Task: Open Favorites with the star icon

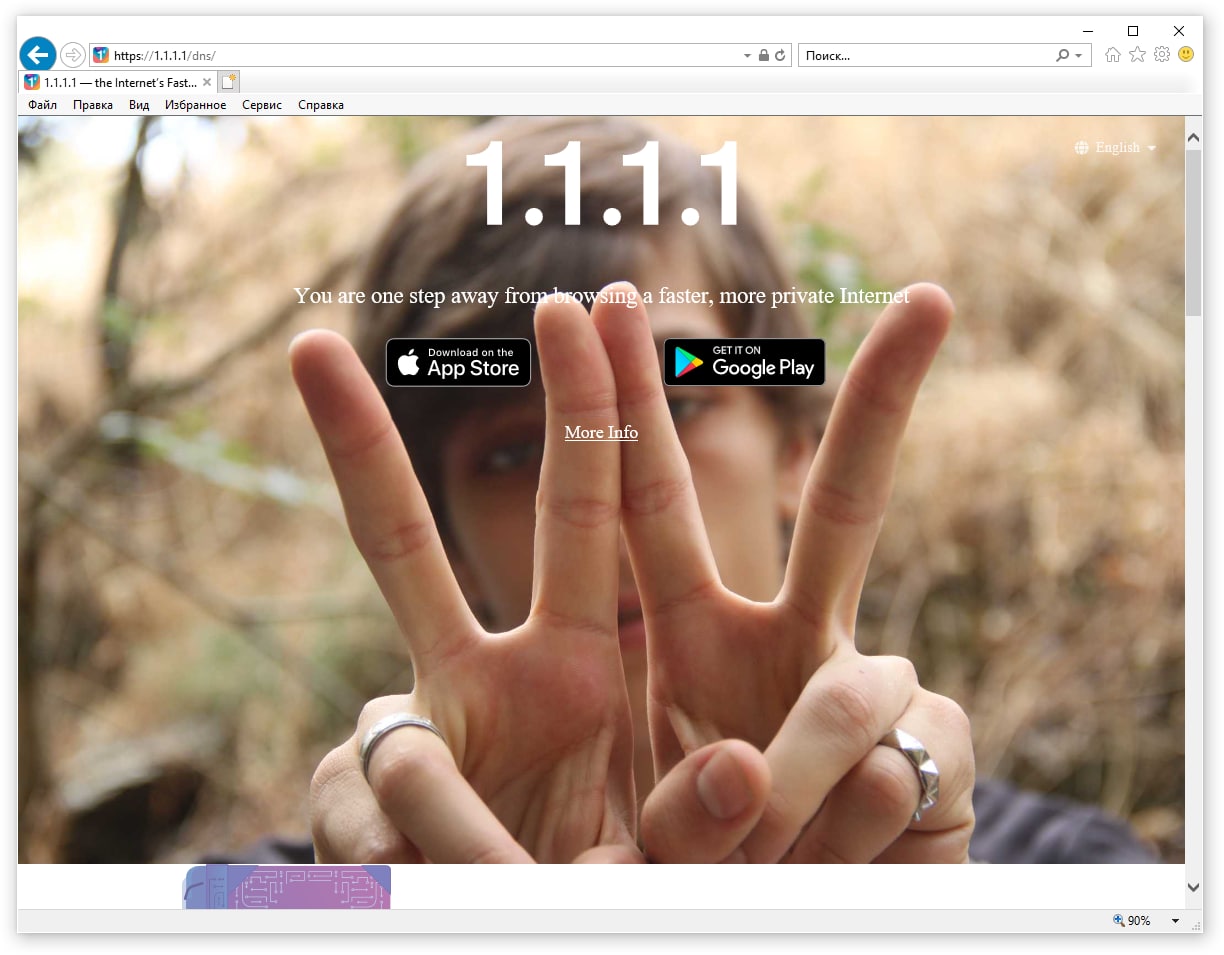Action: (x=1137, y=55)
